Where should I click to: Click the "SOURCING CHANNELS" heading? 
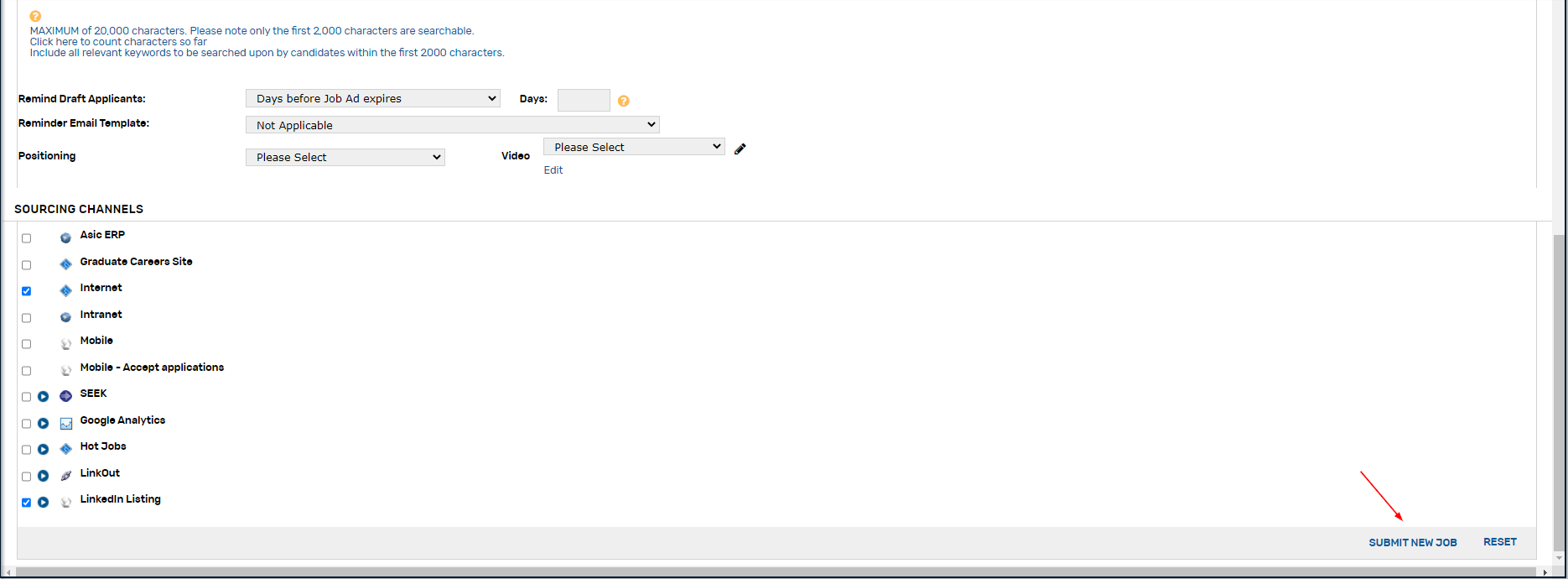click(x=79, y=209)
